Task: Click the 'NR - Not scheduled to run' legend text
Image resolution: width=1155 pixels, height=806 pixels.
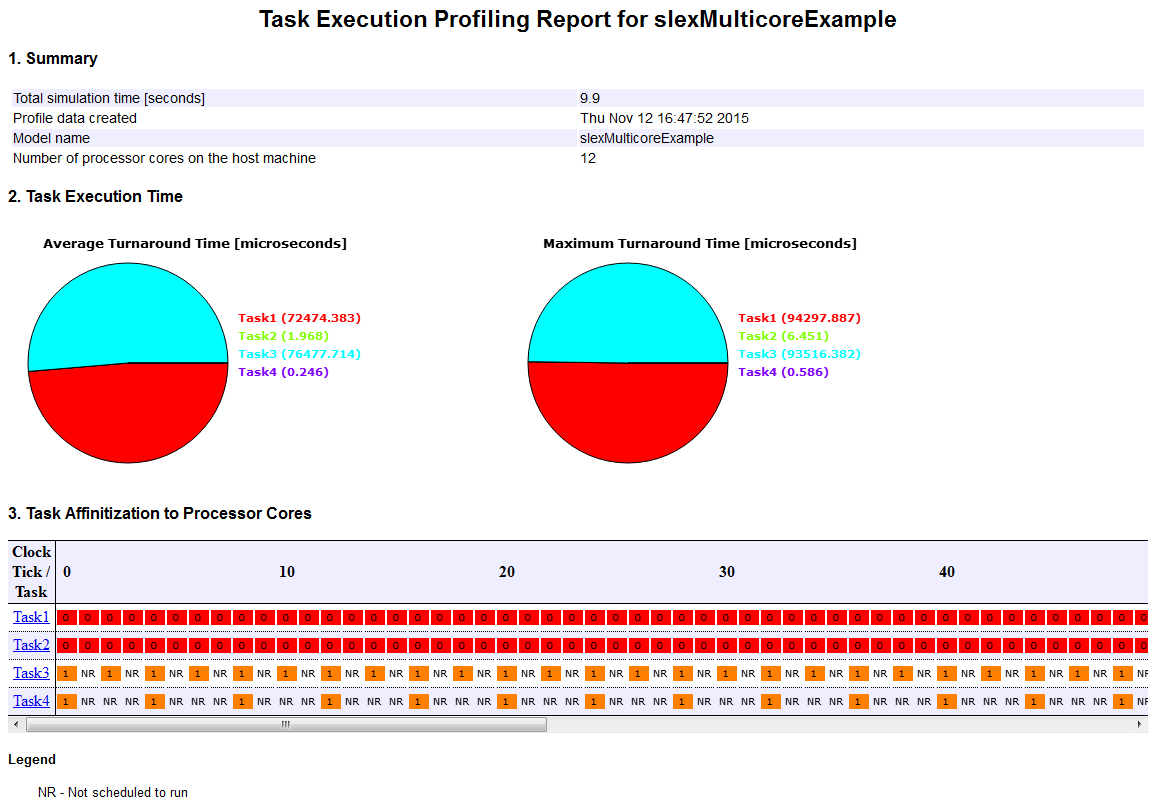Action: [113, 792]
